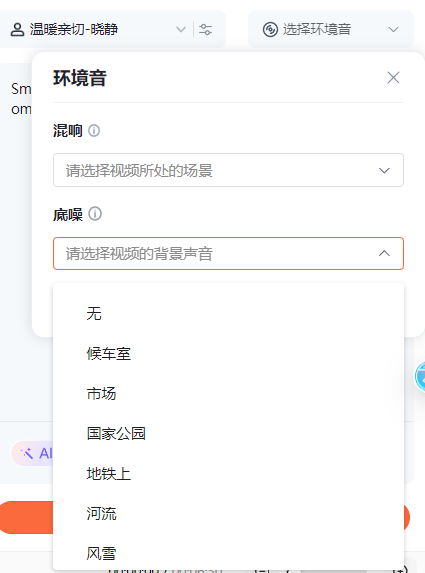Click the ambient sound disc icon
Viewport: 425px width, 573px height.
click(270, 29)
